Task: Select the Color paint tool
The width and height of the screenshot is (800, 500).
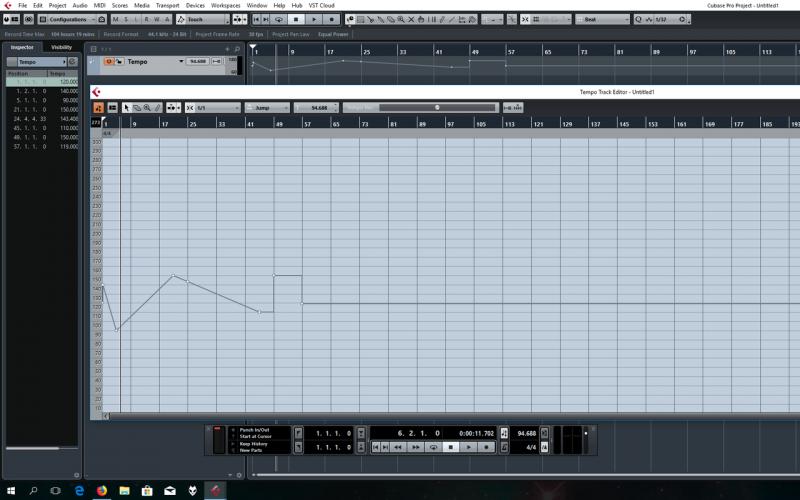Action: [x=471, y=19]
